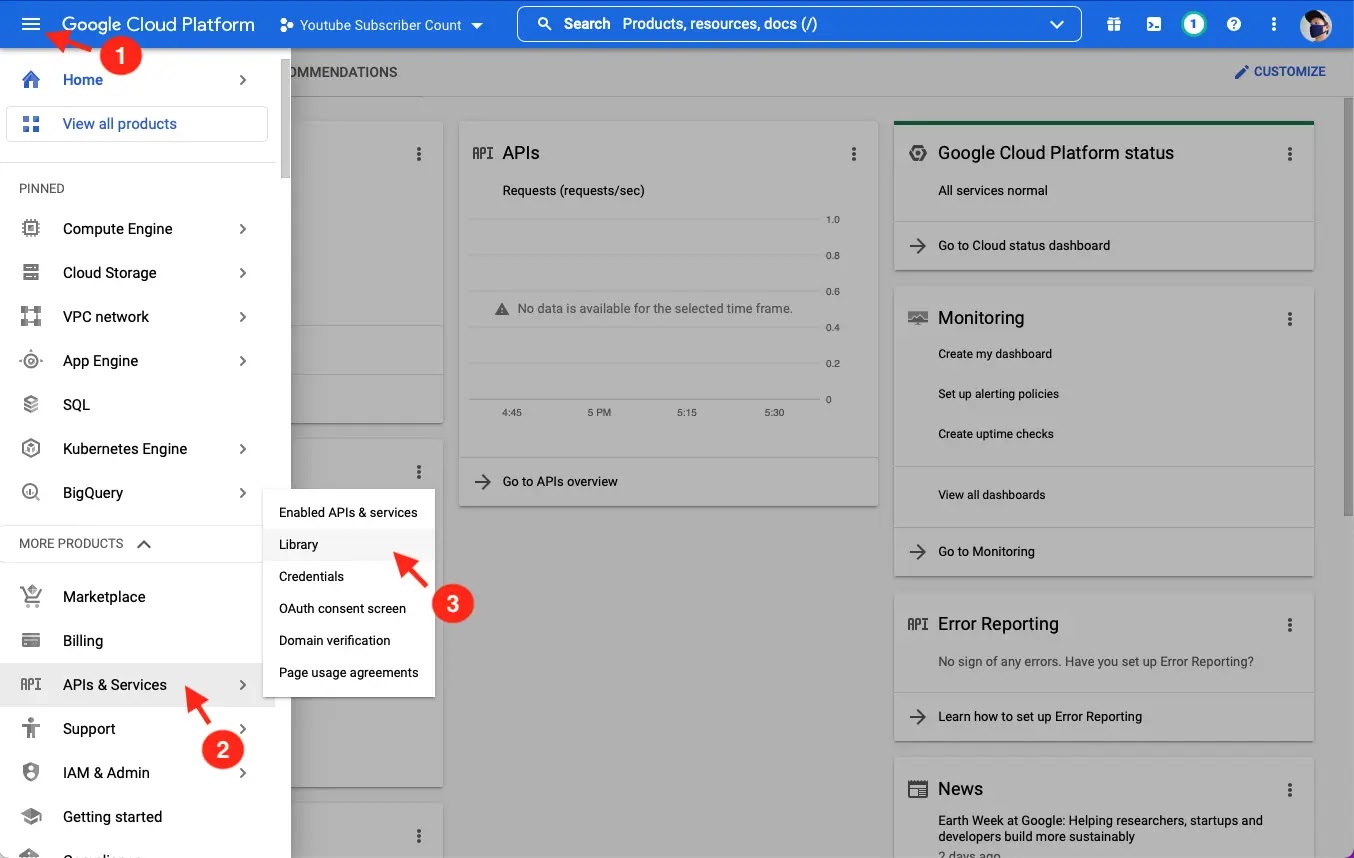This screenshot has width=1354, height=858.
Task: Click the Kubernetes Engine icon
Action: (x=31, y=449)
